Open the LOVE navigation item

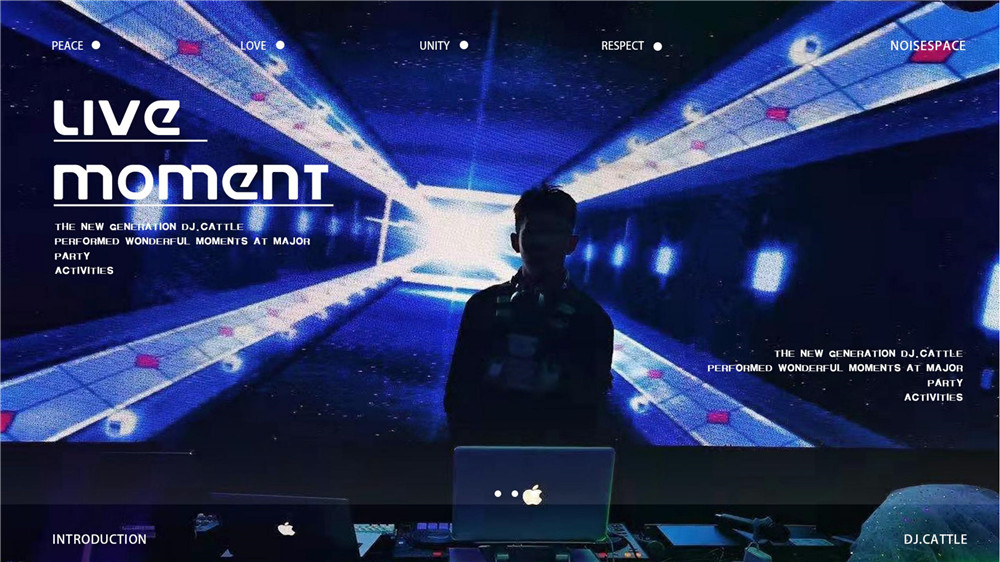[253, 46]
